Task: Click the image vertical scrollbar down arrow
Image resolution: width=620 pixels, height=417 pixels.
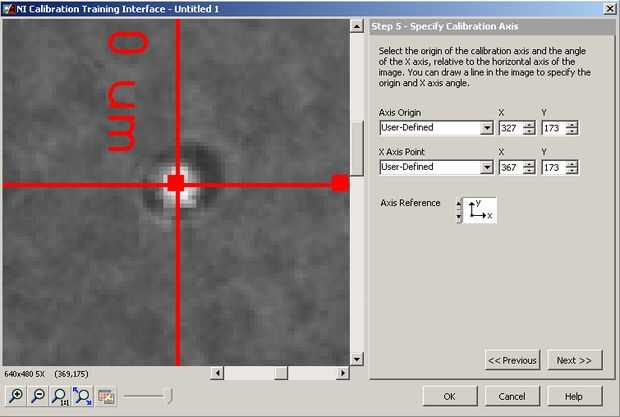Action: pos(357,359)
